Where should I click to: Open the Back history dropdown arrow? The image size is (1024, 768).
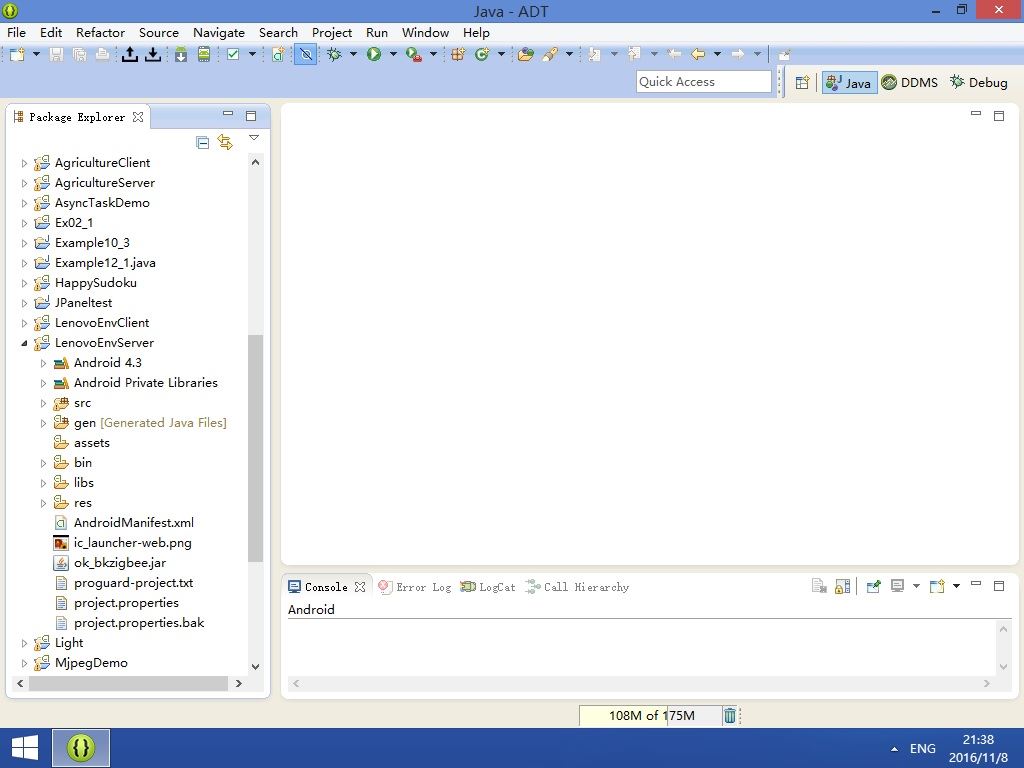coord(717,54)
